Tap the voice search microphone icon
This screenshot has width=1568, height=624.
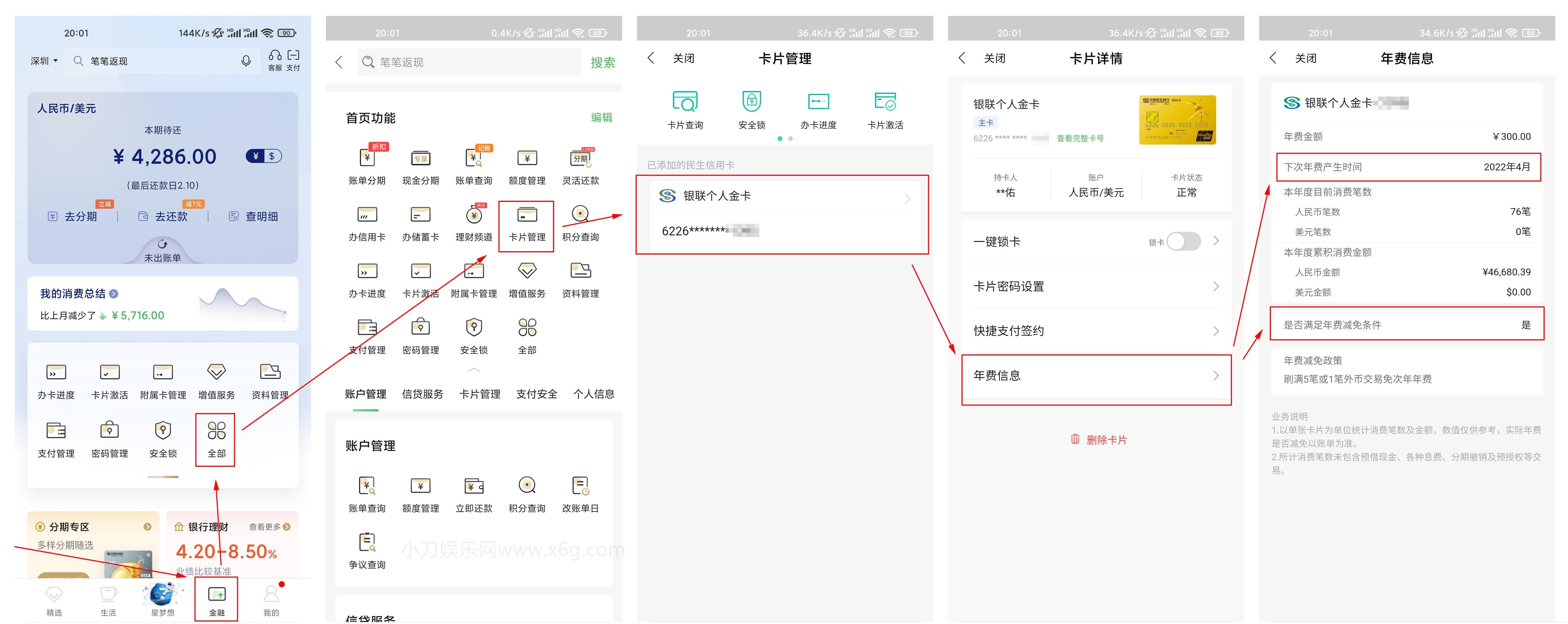click(x=246, y=60)
